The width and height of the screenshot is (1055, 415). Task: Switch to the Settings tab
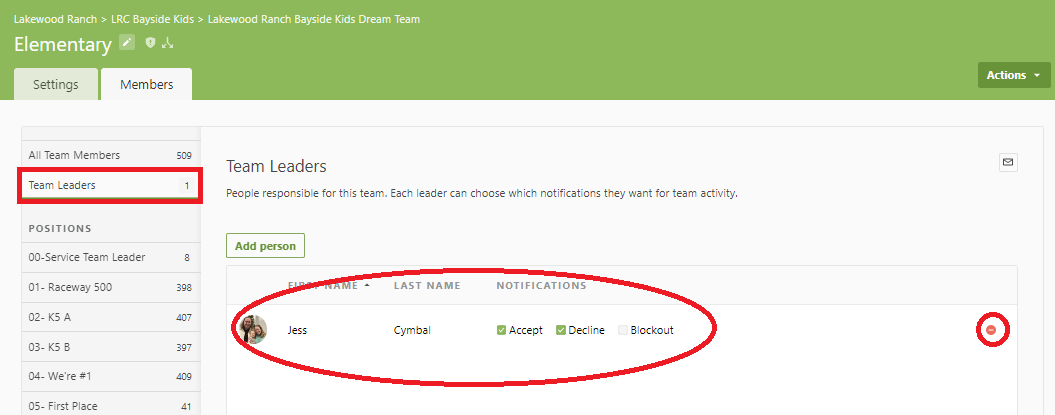(x=56, y=85)
